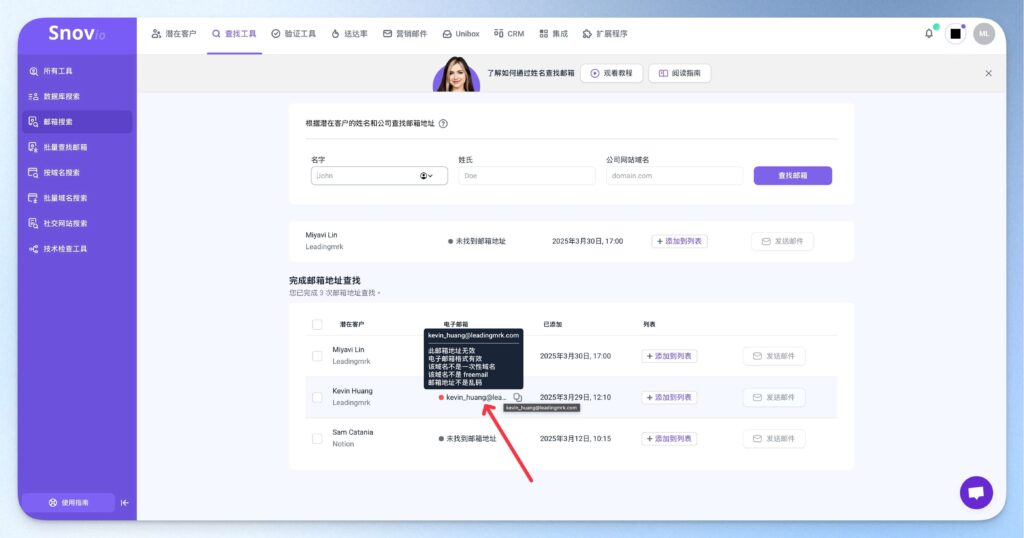1024x538 pixels.
Task: Switch to the 潜在客户 tab
Action: [174, 34]
